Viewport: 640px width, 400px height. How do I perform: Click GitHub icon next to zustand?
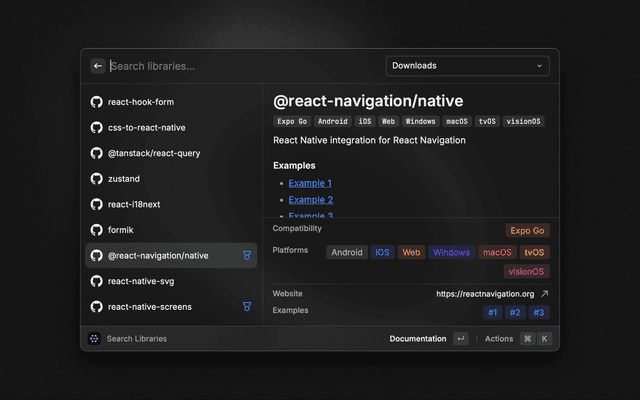click(x=97, y=179)
